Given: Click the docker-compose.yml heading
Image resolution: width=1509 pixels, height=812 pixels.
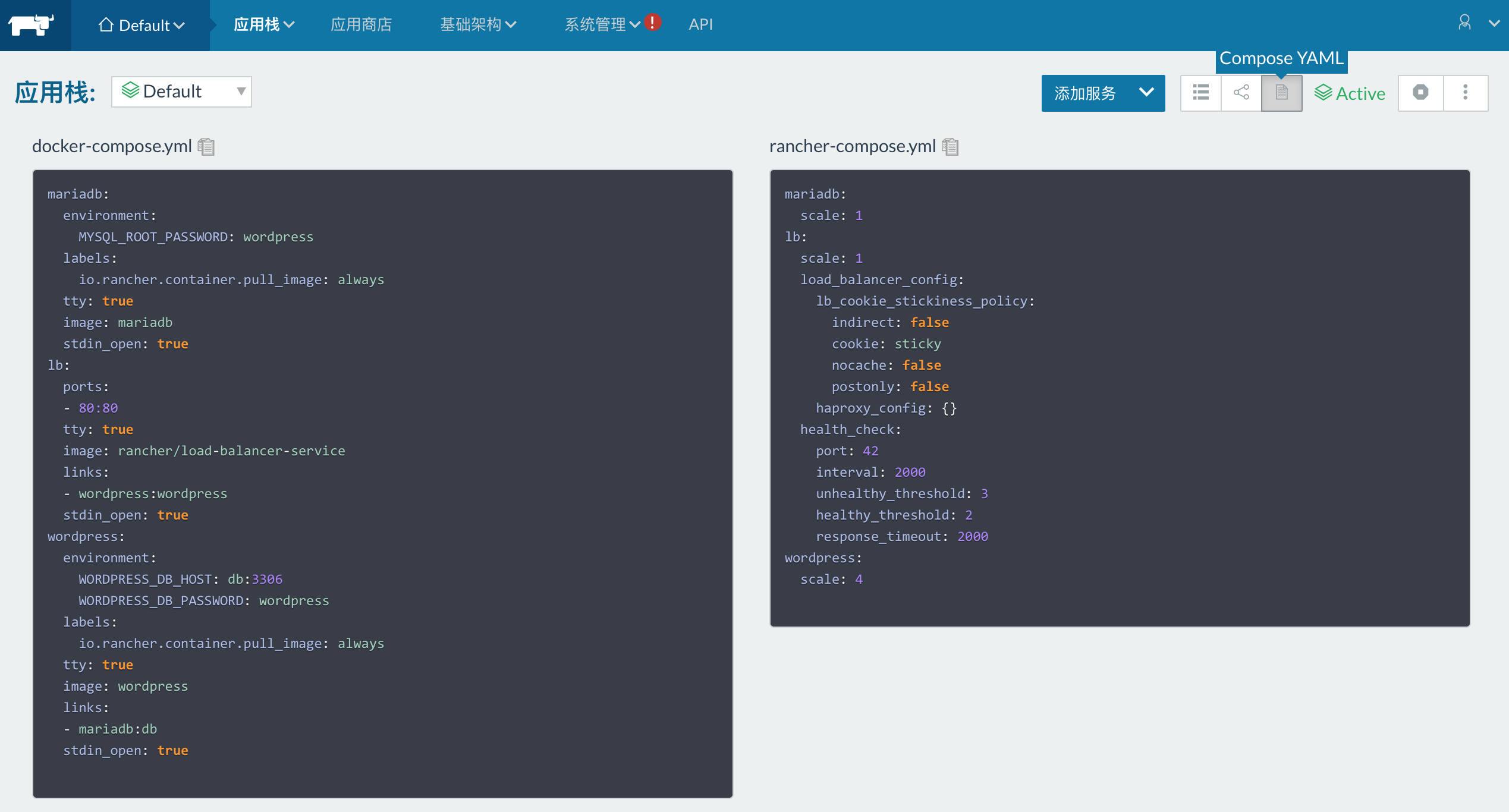Looking at the screenshot, I should pos(112,146).
